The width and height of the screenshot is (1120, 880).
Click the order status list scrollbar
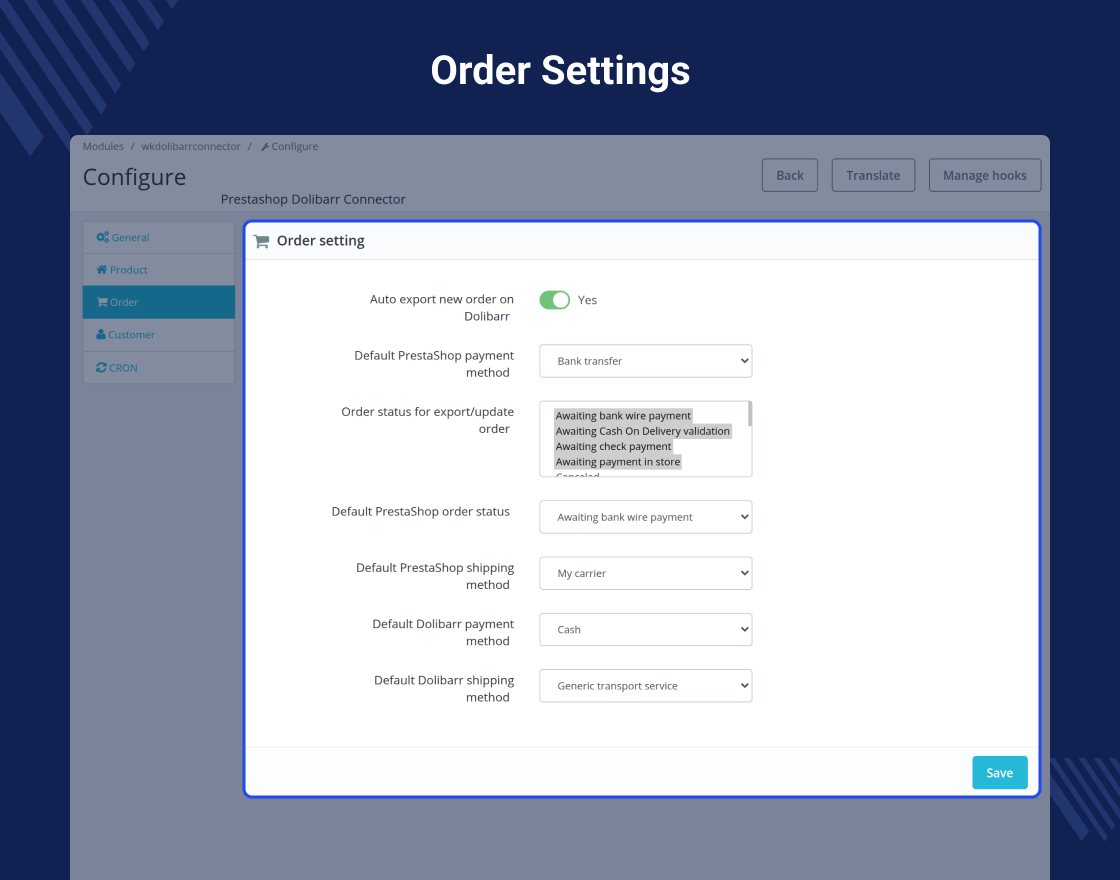(x=749, y=414)
